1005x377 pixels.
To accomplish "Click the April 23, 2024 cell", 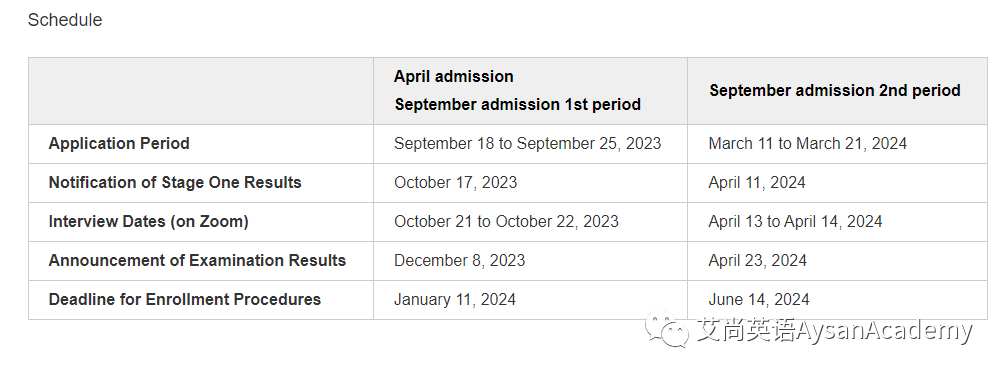I will [x=758, y=260].
